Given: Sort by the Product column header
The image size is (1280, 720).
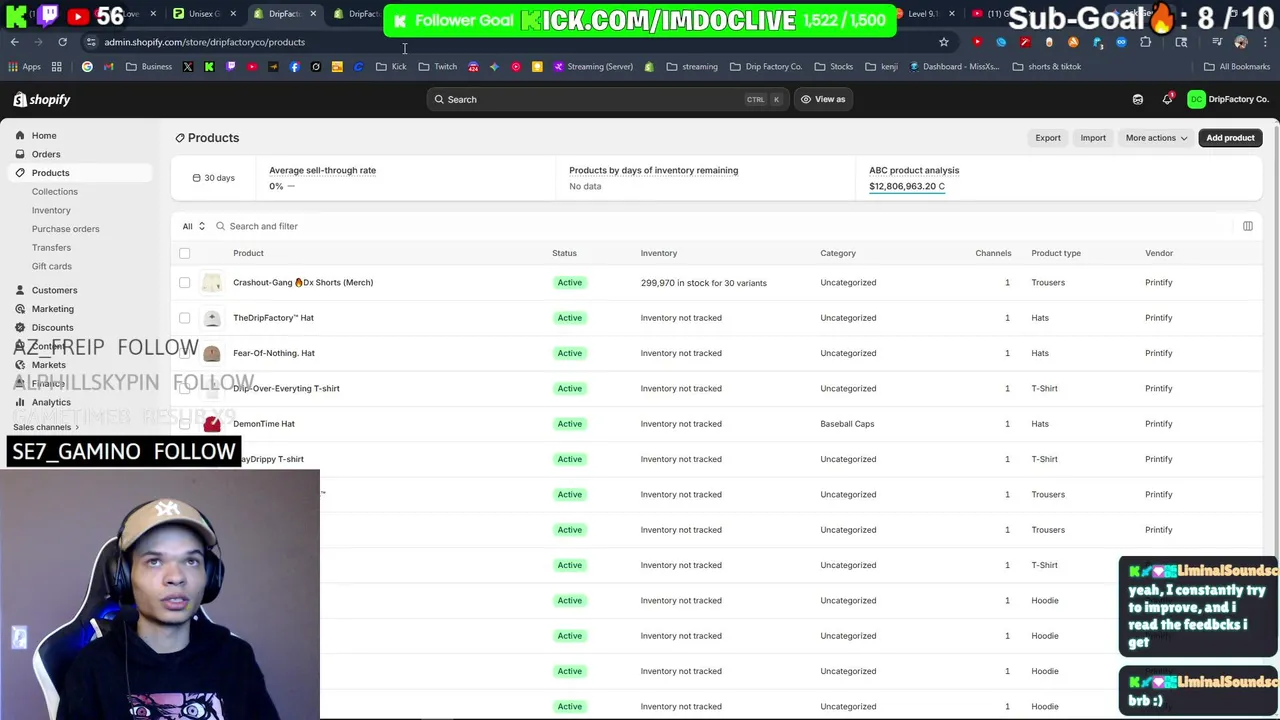Looking at the screenshot, I should point(248,253).
